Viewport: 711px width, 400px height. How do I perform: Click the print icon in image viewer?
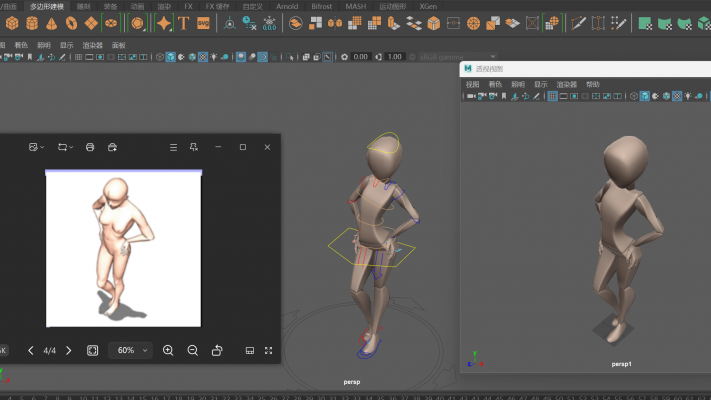pos(90,147)
